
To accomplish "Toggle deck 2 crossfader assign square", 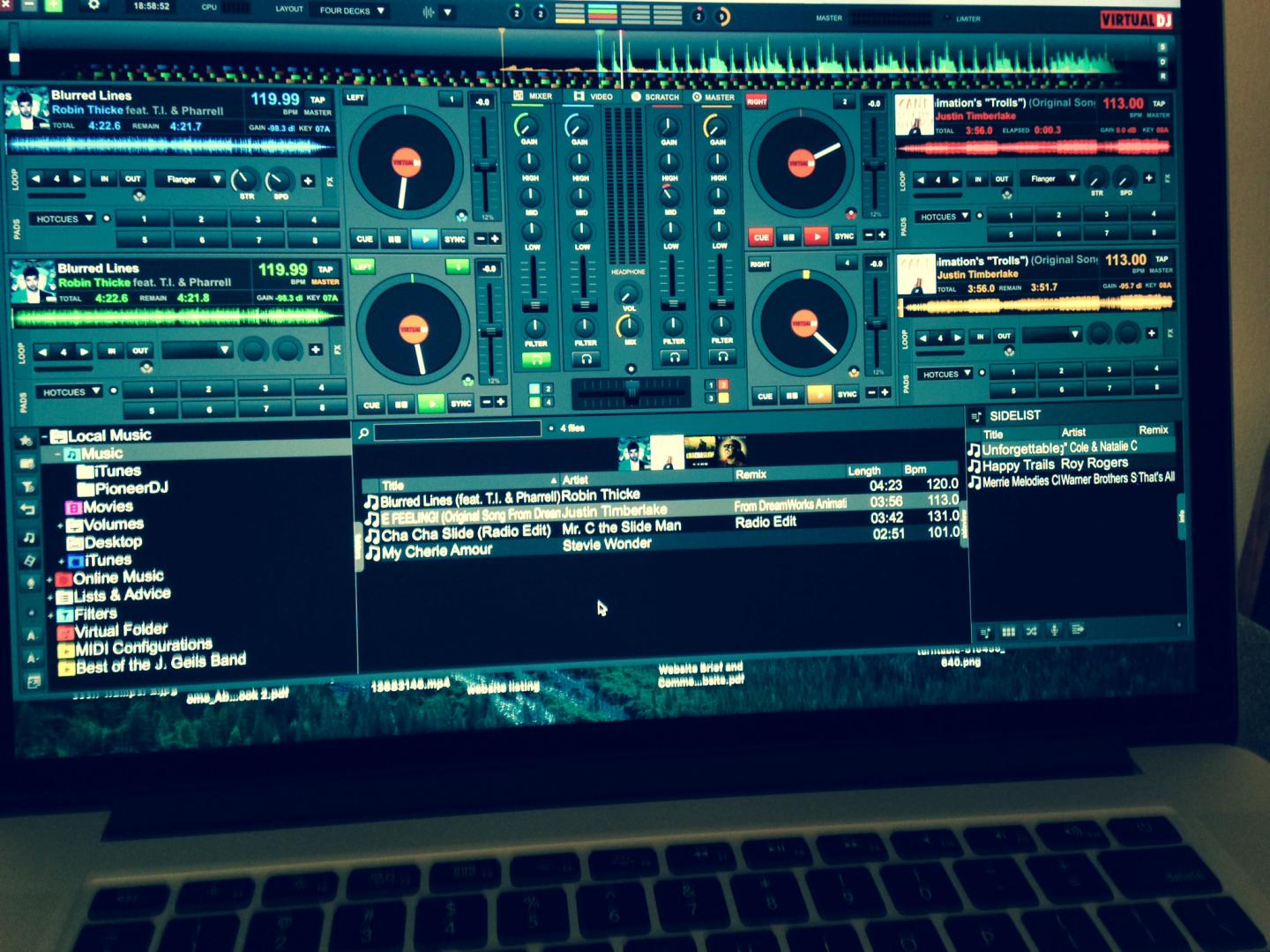I will 723,384.
